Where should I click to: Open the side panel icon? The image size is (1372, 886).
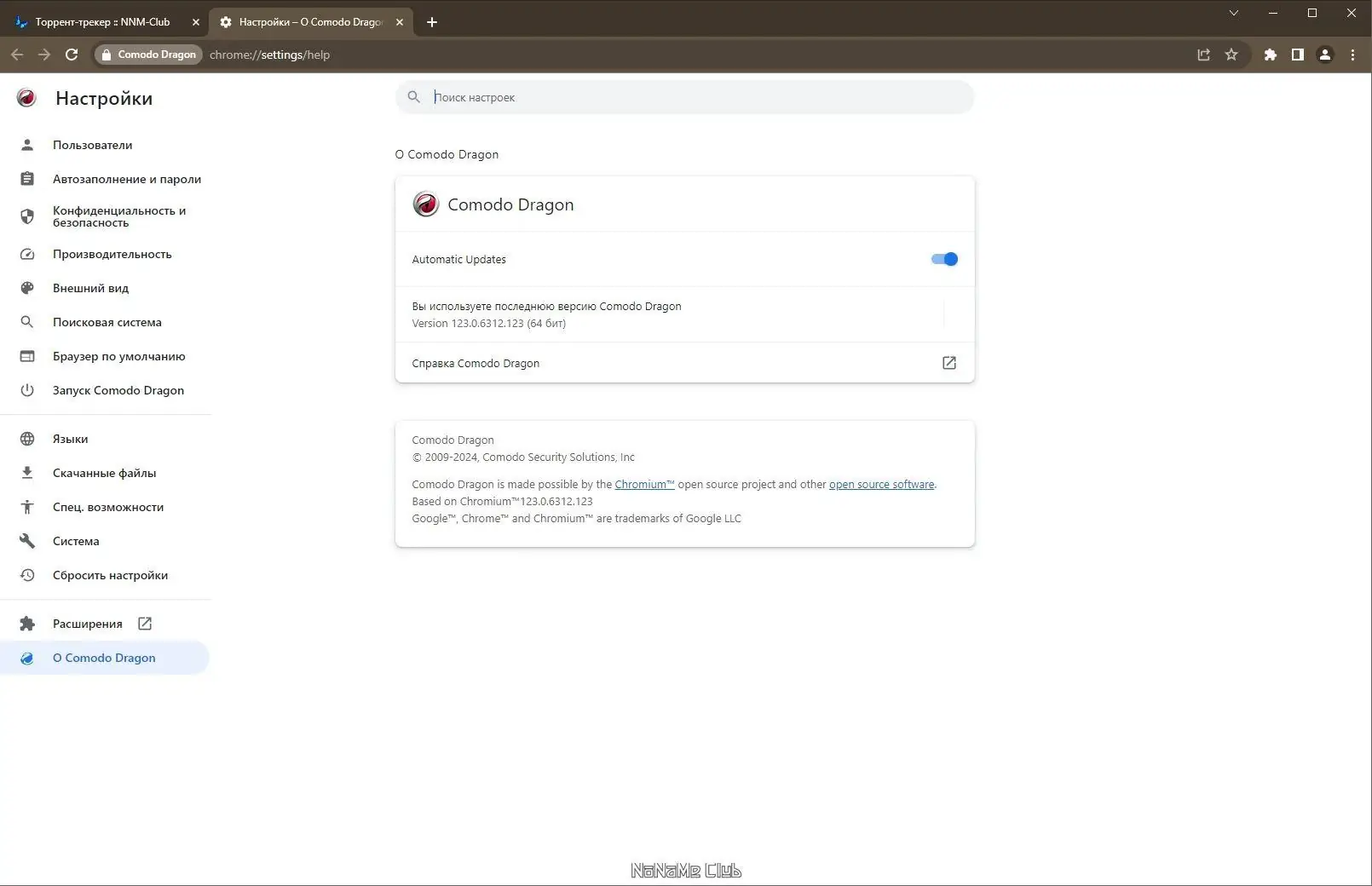1298,55
